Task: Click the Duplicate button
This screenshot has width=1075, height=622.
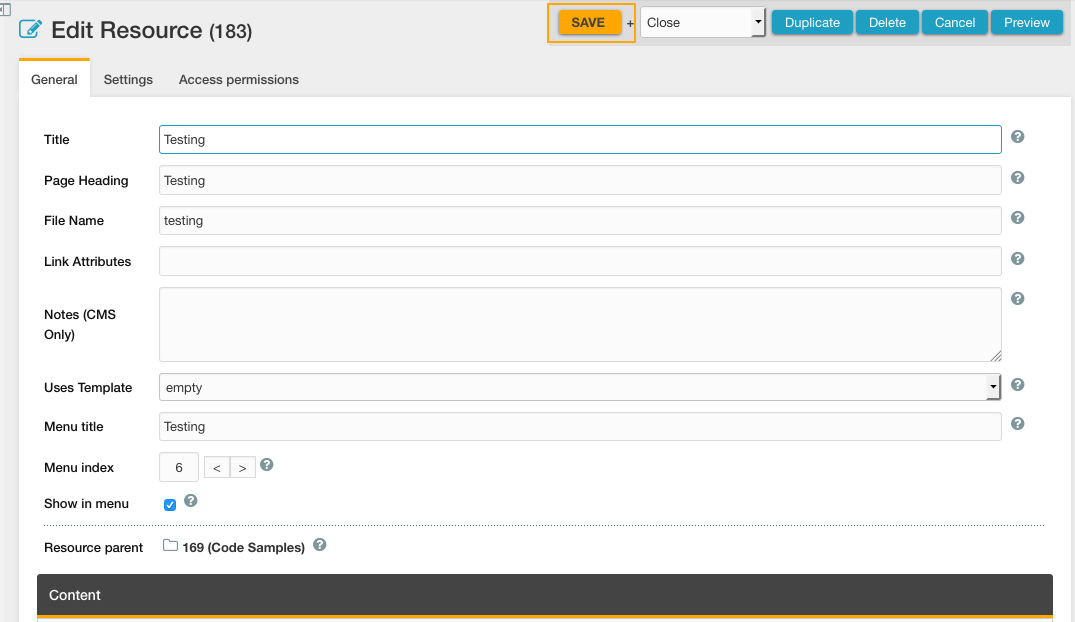Action: click(x=812, y=23)
